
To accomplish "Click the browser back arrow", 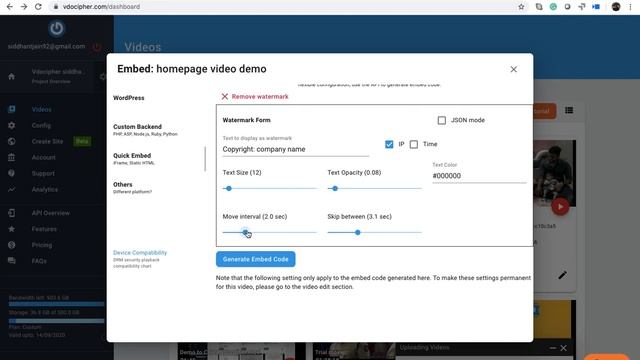I will pyautogui.click(x=10, y=7).
